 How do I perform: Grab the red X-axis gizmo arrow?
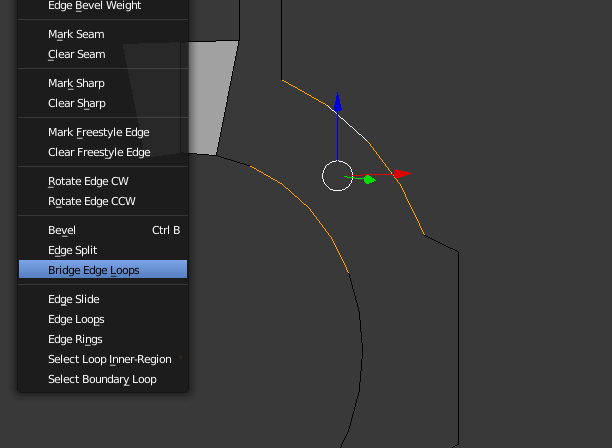[x=402, y=174]
